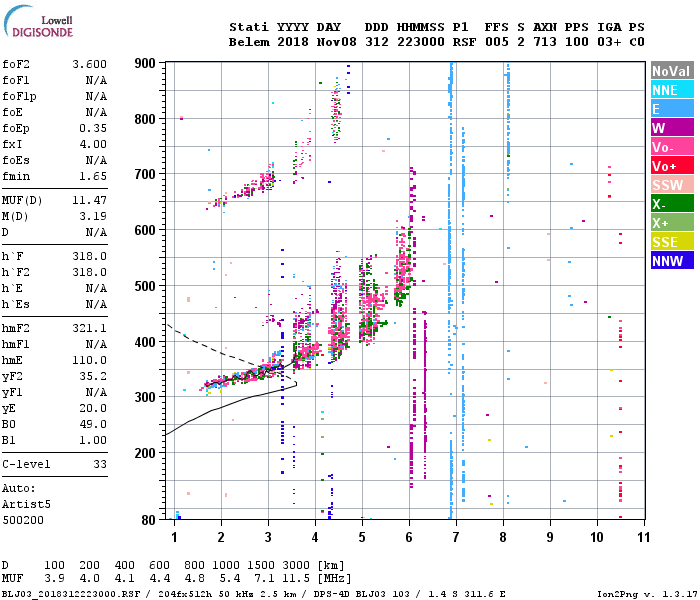Click the C-level value 33
700x600 pixels.
click(100, 464)
